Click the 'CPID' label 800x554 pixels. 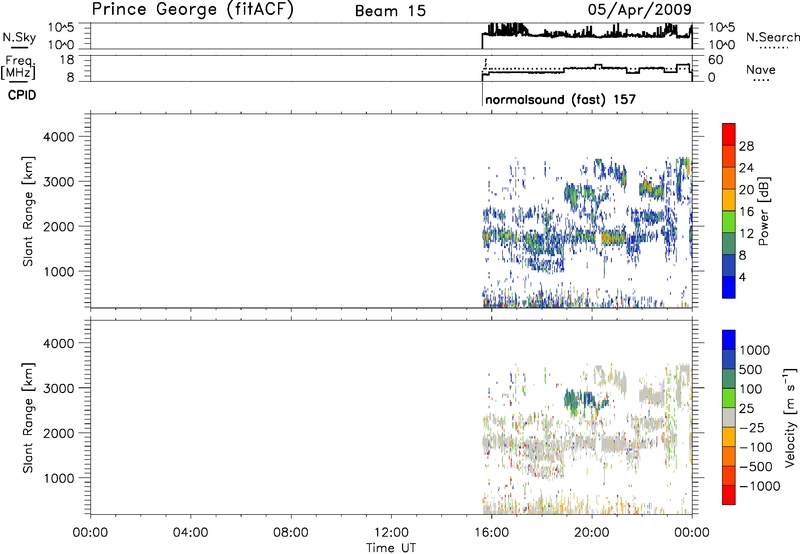(22, 95)
